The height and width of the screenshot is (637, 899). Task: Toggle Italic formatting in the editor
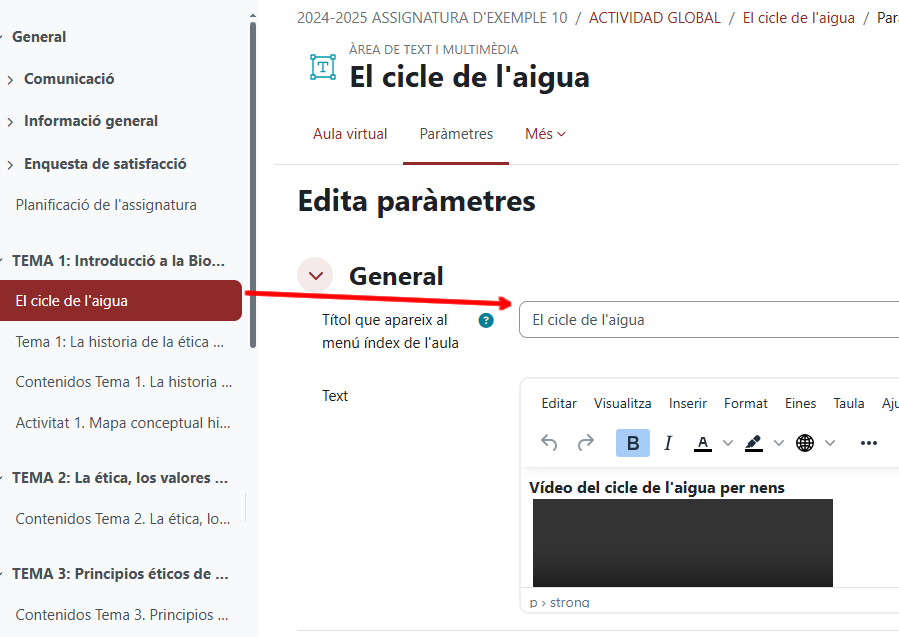coord(667,442)
